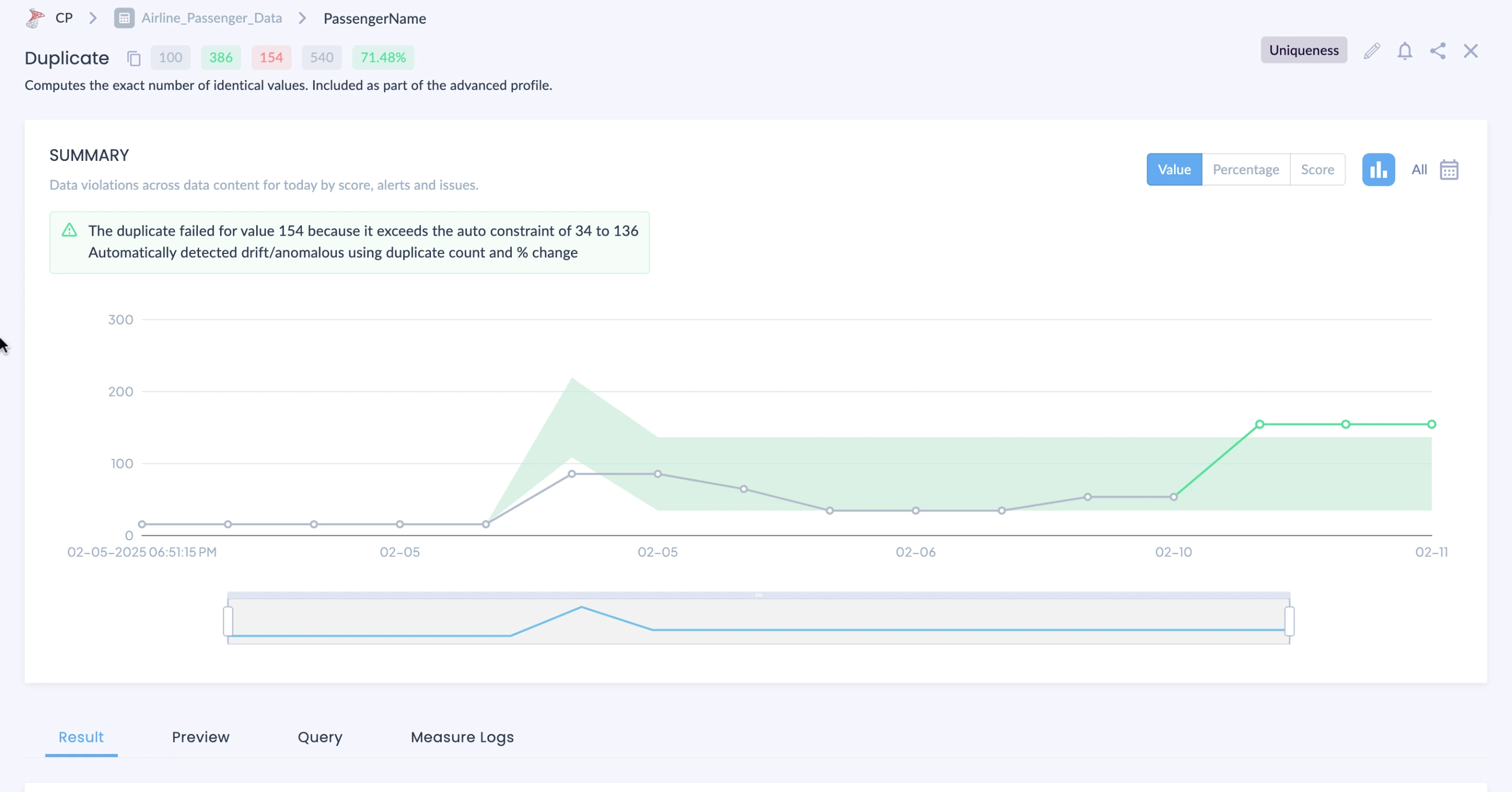Open the notification bell icon
Image resolution: width=1512 pixels, height=792 pixels.
[x=1404, y=51]
